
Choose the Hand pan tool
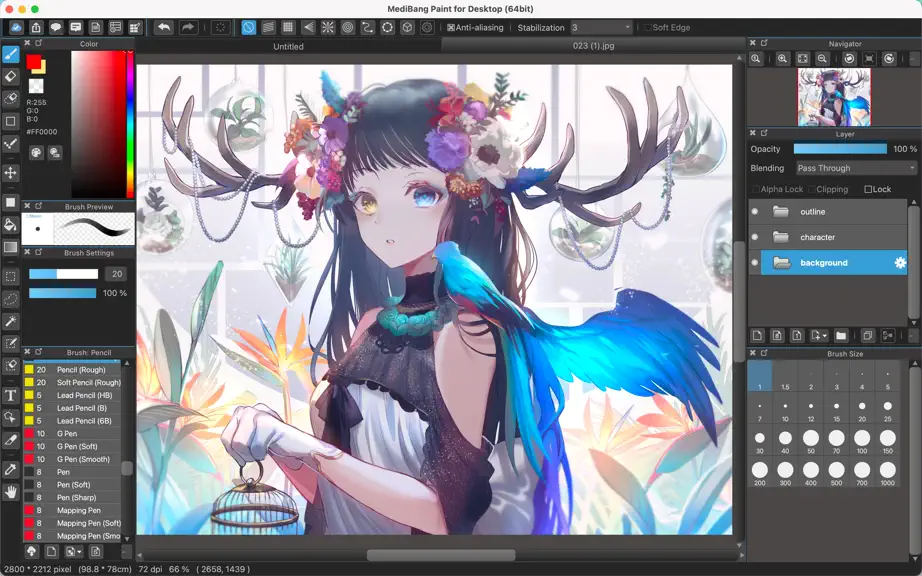coord(11,492)
